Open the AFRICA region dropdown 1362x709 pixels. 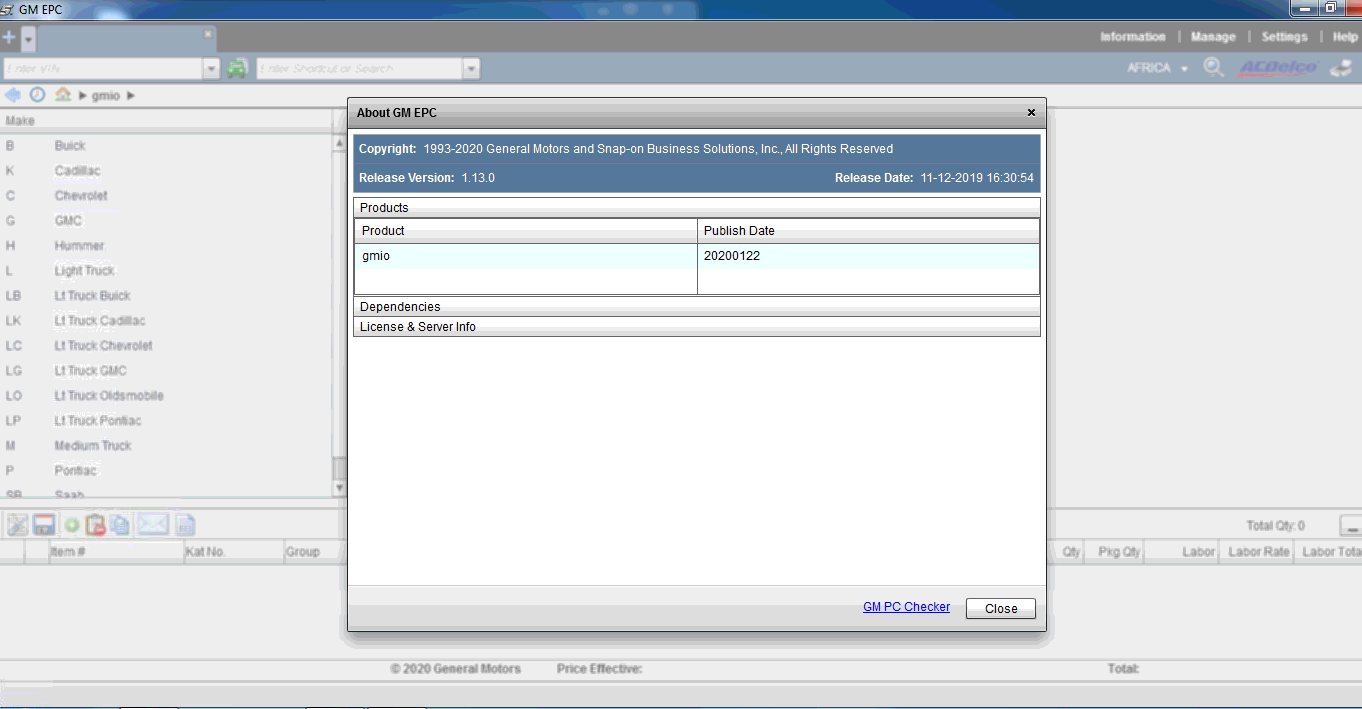1157,68
